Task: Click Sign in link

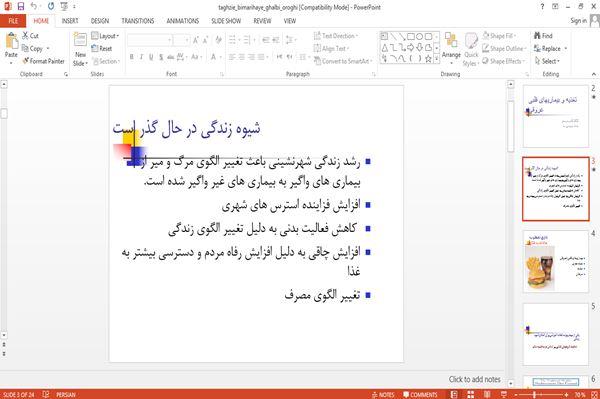Action: [x=578, y=21]
